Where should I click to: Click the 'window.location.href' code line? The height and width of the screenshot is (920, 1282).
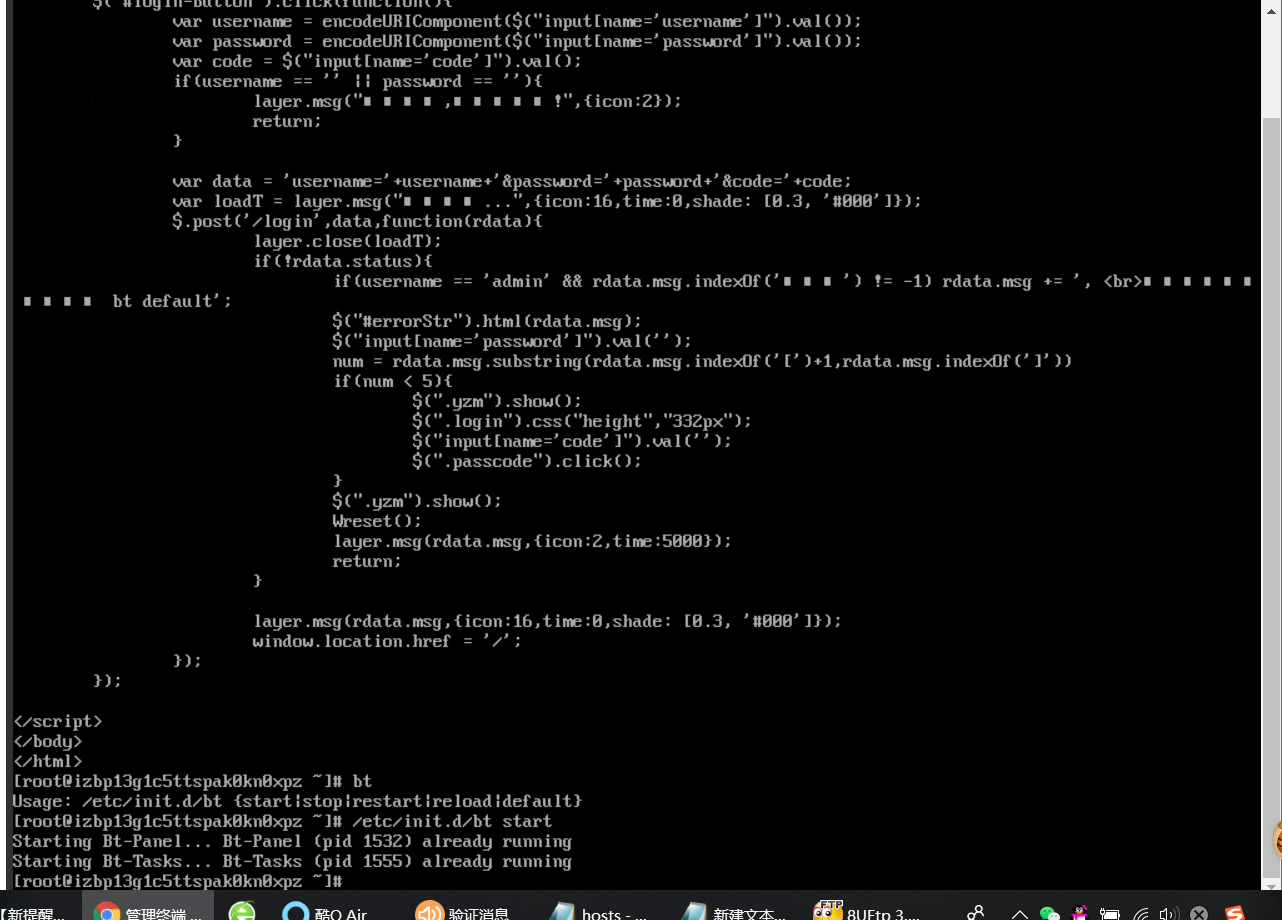[x=387, y=641]
